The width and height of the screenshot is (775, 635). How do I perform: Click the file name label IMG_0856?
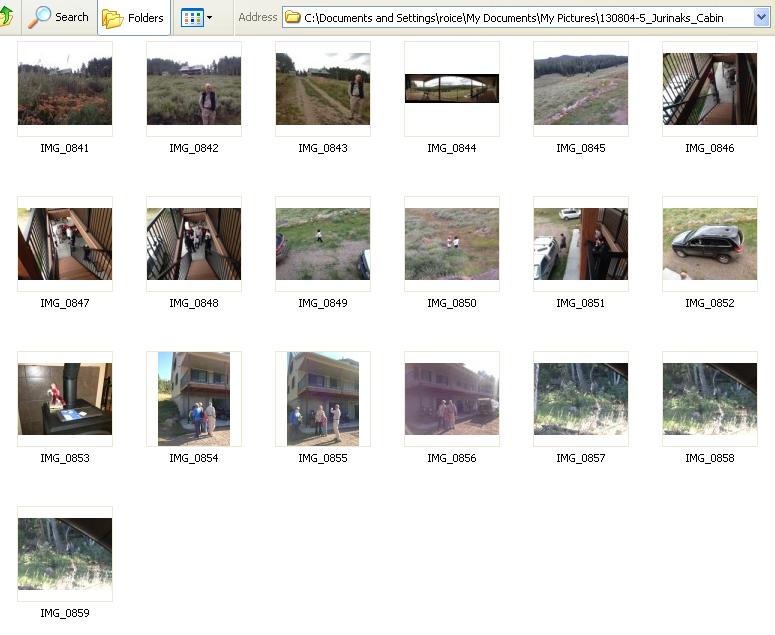coord(452,458)
